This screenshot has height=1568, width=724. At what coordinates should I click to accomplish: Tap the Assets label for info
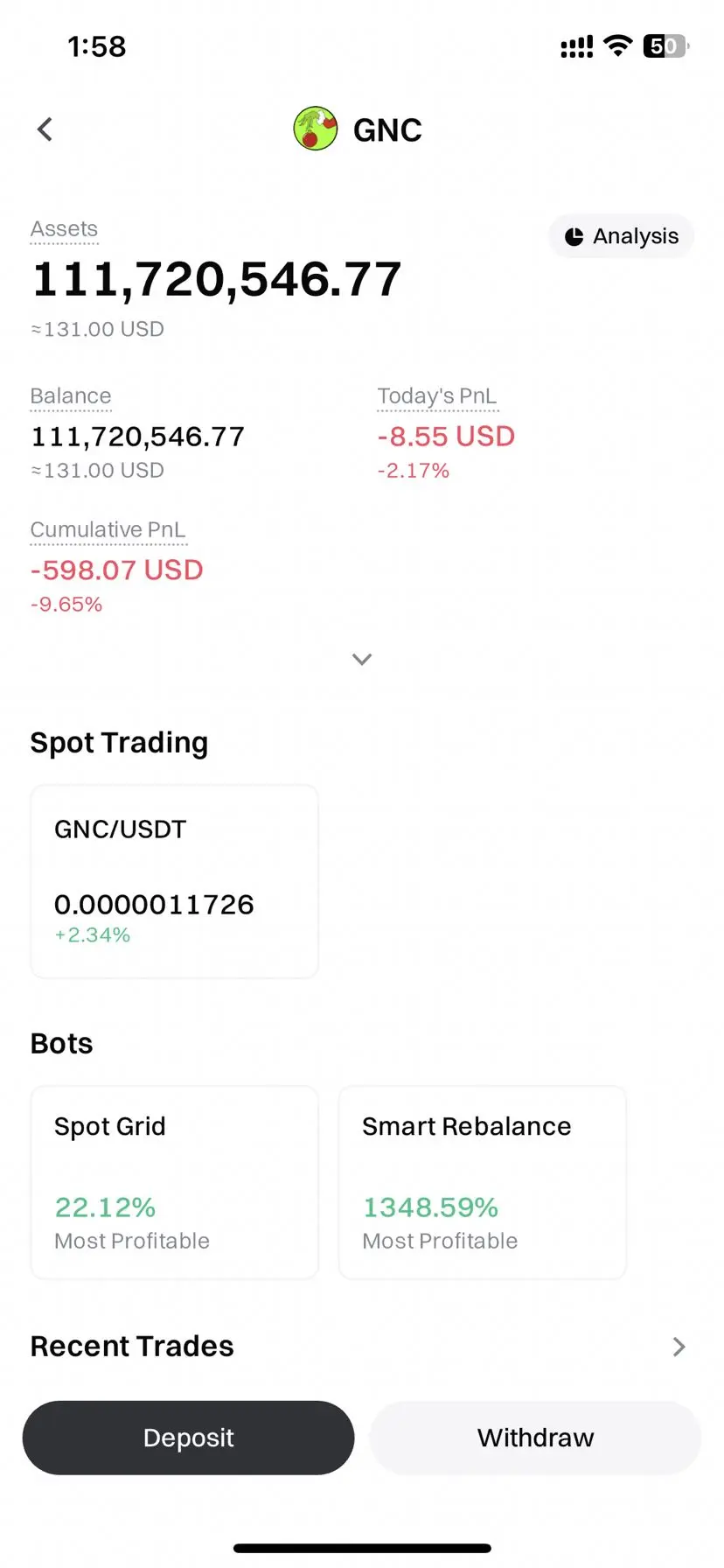coord(64,229)
